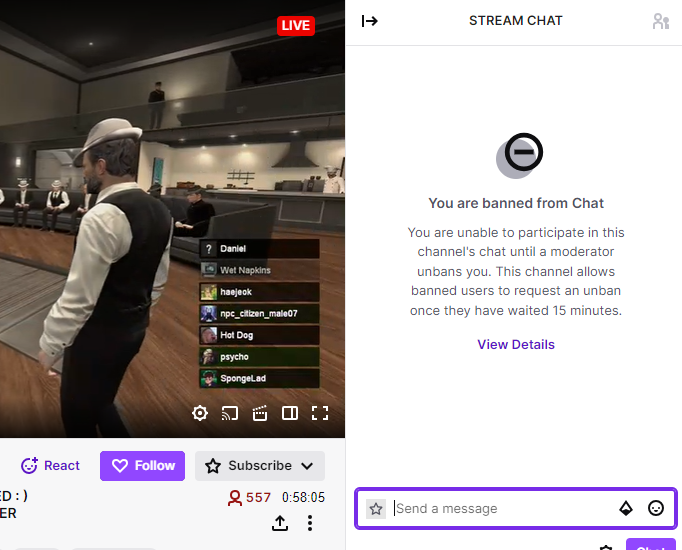Viewport: 682px width, 550px height.
Task: Open the three-dot more options menu
Action: (310, 523)
